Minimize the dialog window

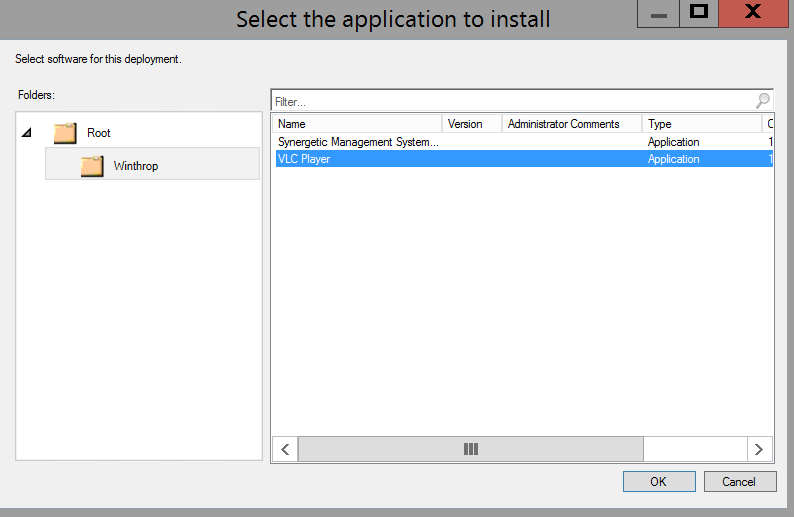[658, 14]
